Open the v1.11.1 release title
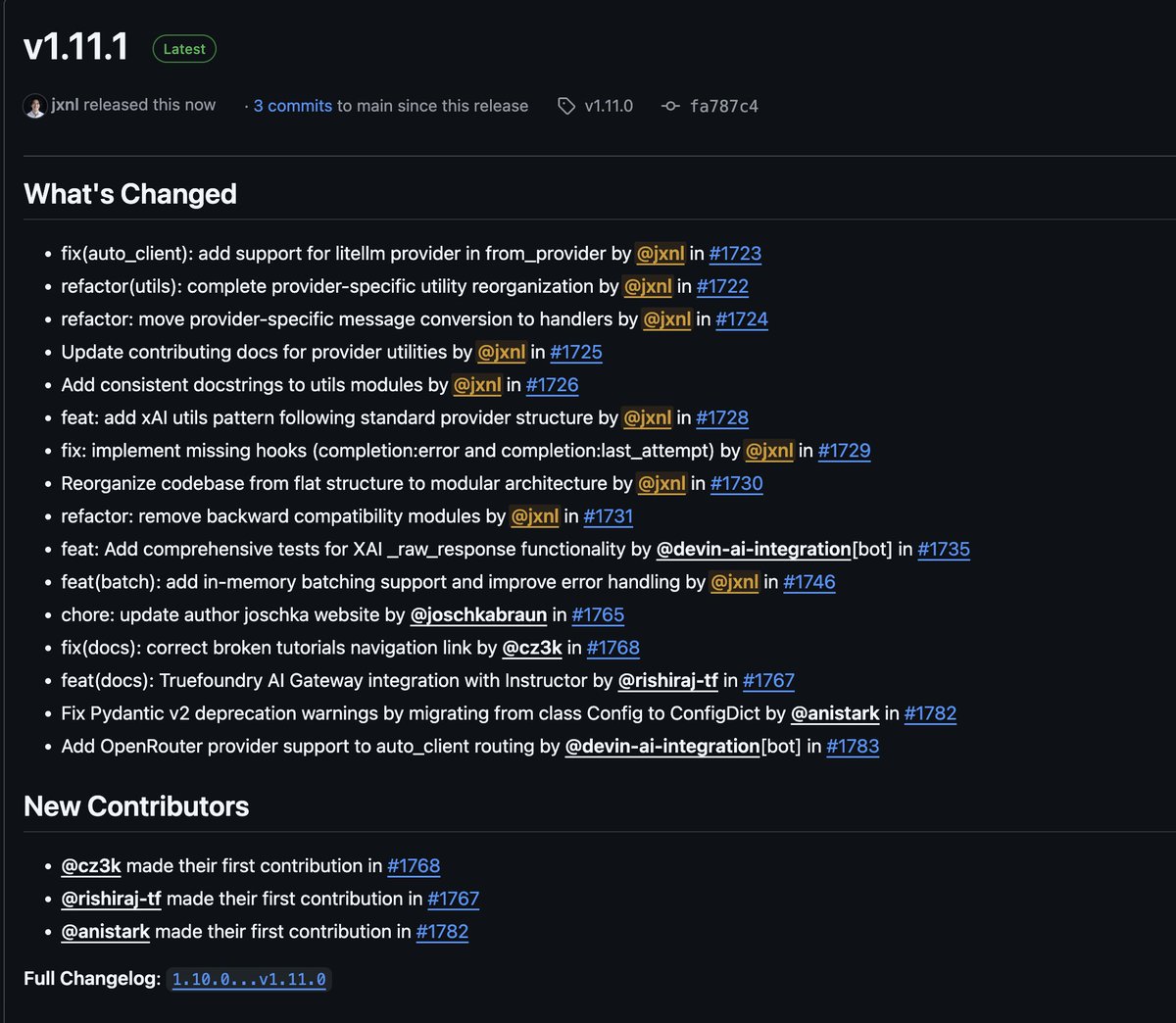 pos(76,47)
